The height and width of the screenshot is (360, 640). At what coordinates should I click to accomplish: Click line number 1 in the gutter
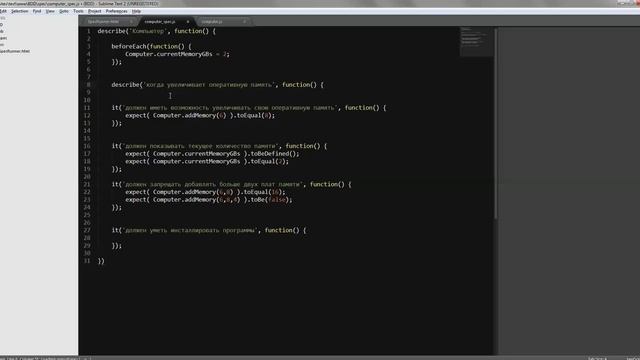coord(89,31)
